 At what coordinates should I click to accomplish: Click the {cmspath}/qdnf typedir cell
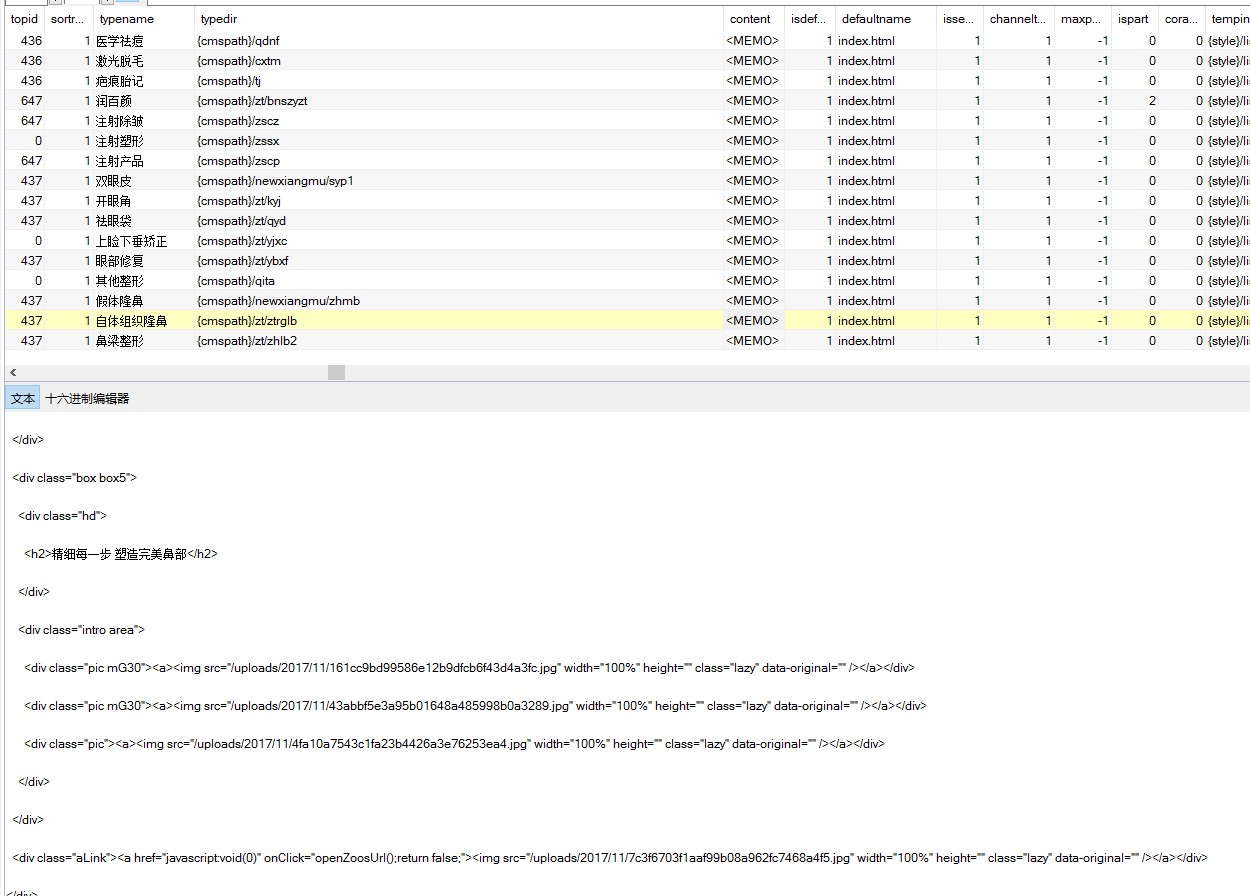point(458,41)
